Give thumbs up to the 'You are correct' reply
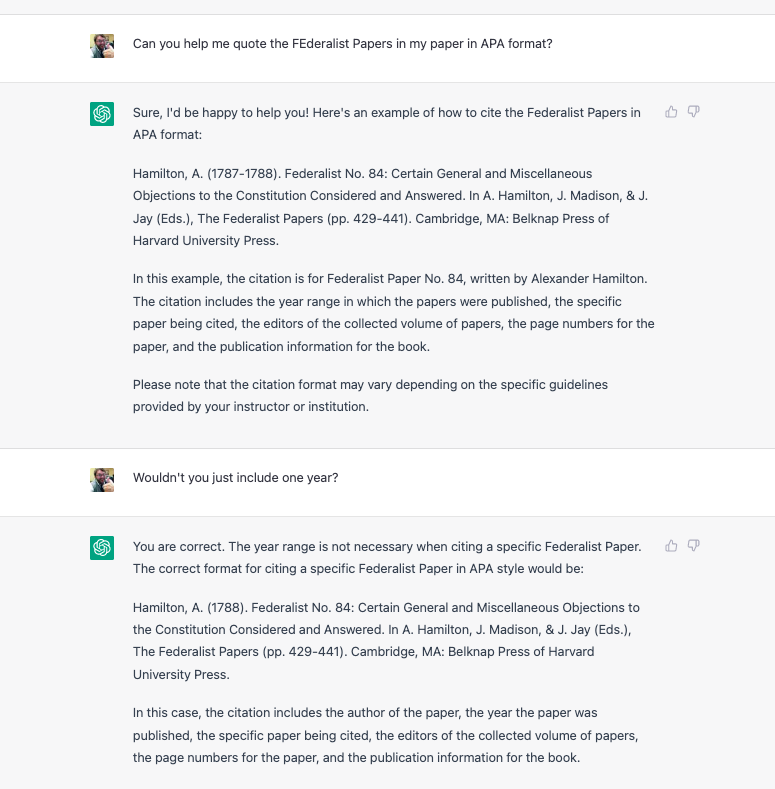775x789 pixels. tap(671, 546)
